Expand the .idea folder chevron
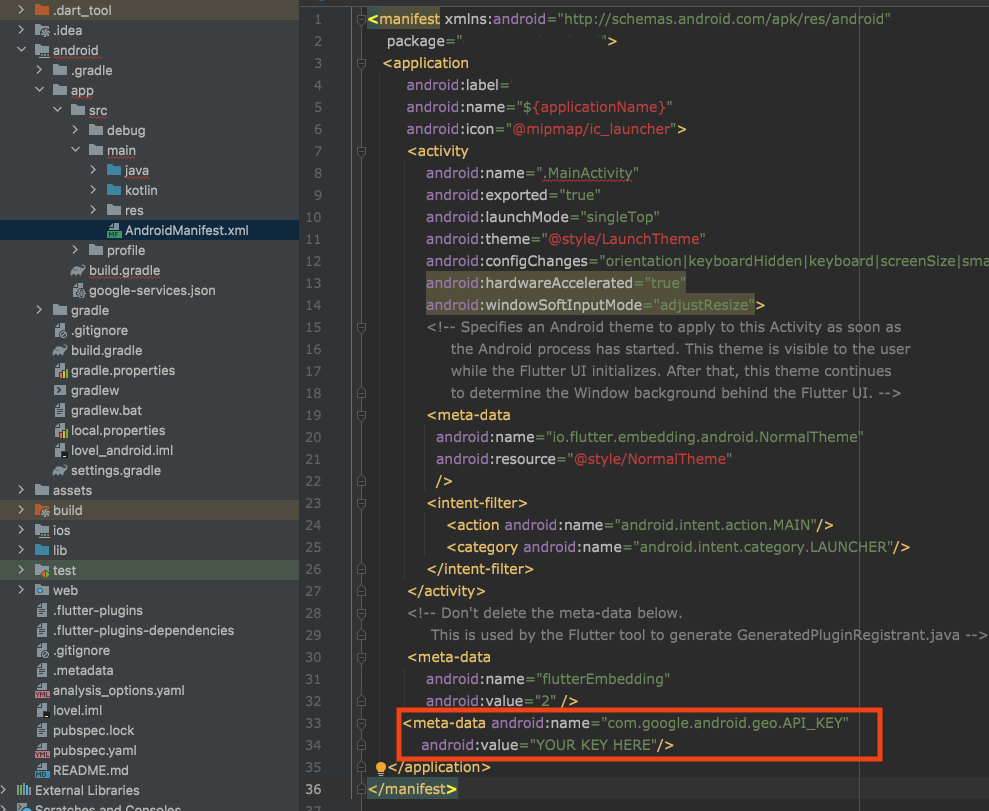 coord(21,30)
